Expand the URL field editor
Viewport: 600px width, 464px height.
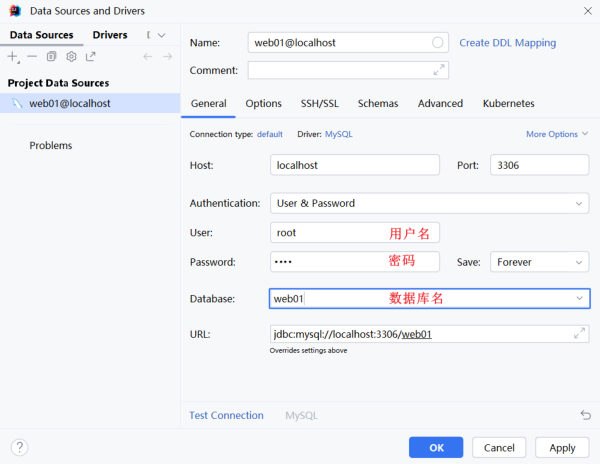click(x=579, y=333)
